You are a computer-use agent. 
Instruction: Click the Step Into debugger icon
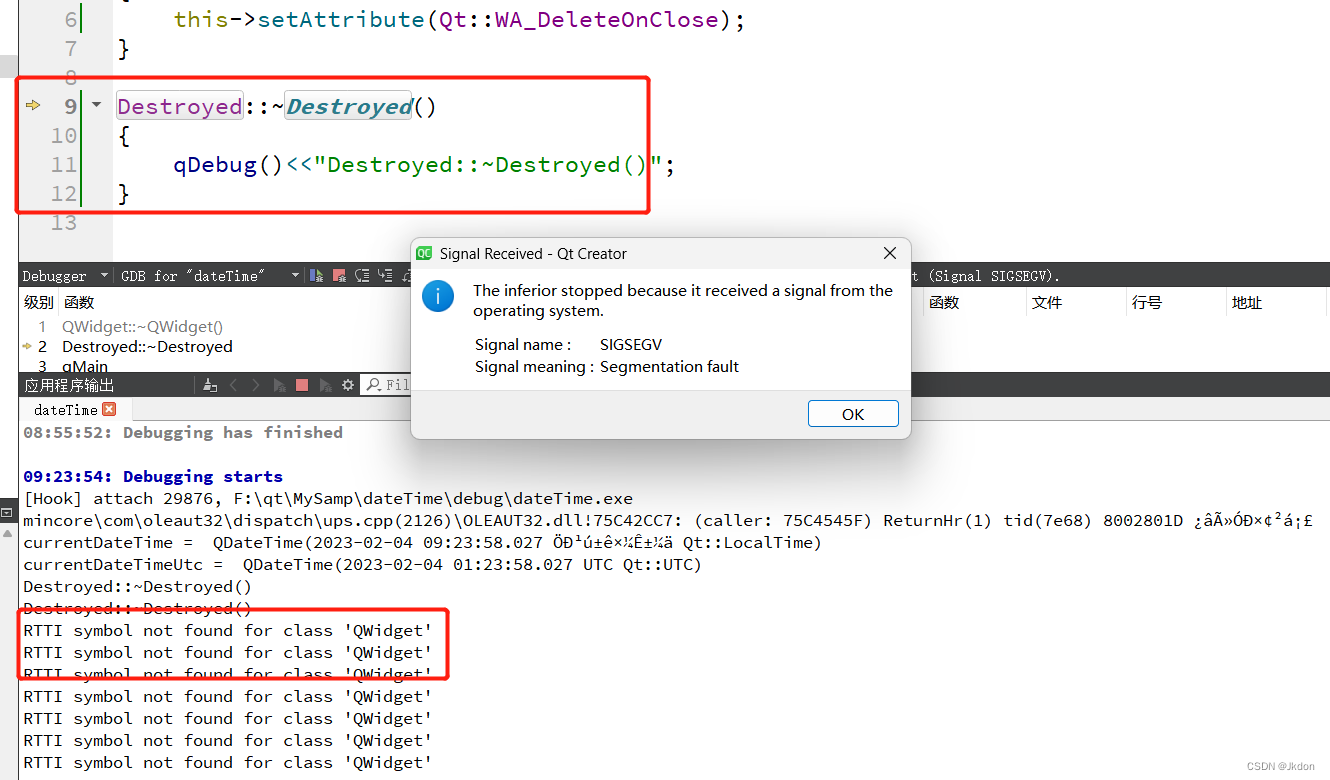(385, 276)
